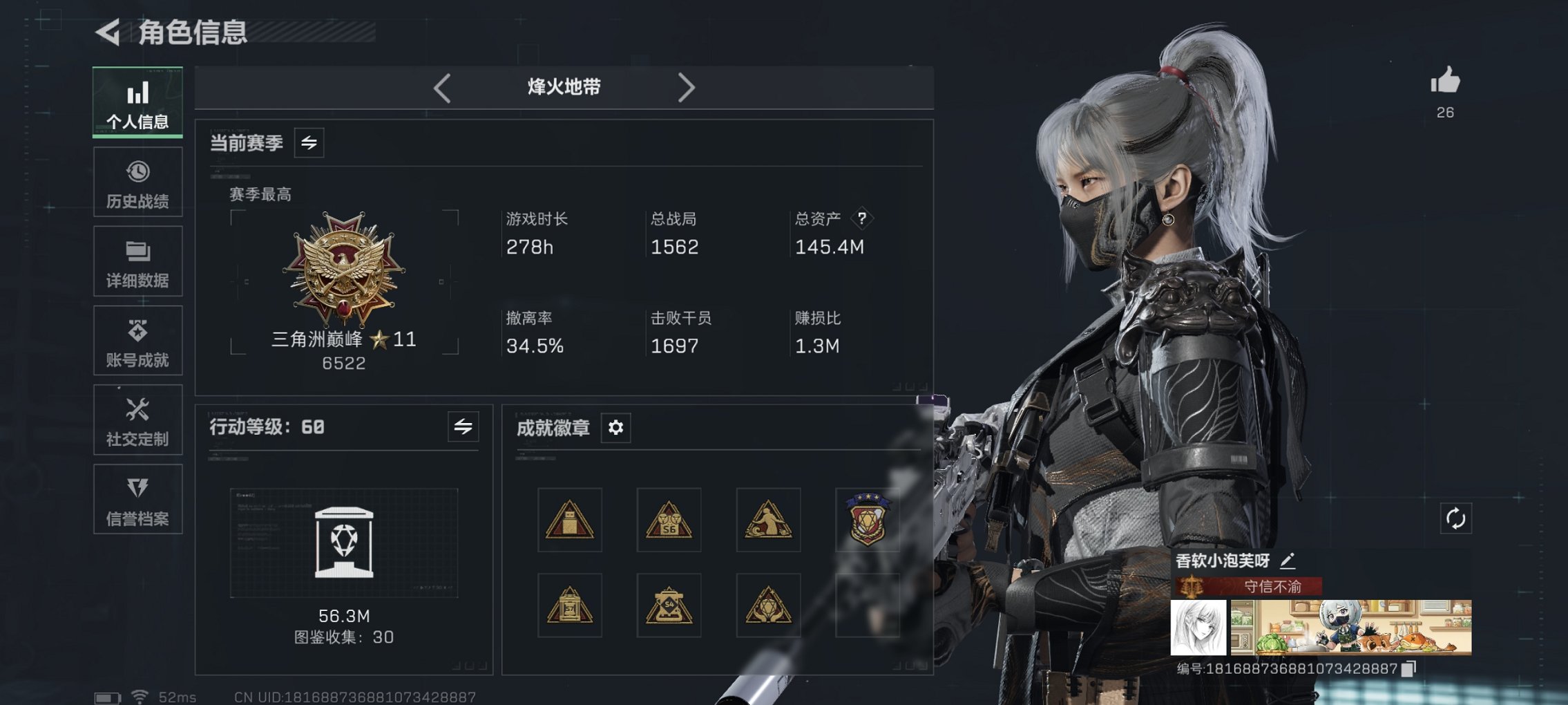Click the 守信不渝 title banner
This screenshot has width=1568, height=705.
1248,587
